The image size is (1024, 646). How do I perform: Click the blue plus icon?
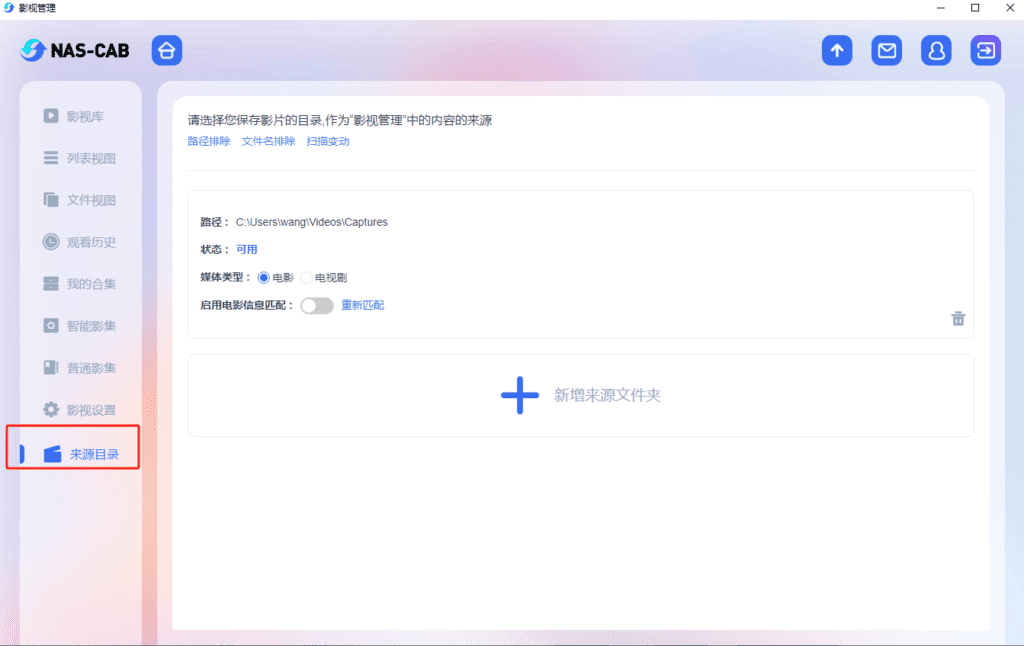pos(519,395)
